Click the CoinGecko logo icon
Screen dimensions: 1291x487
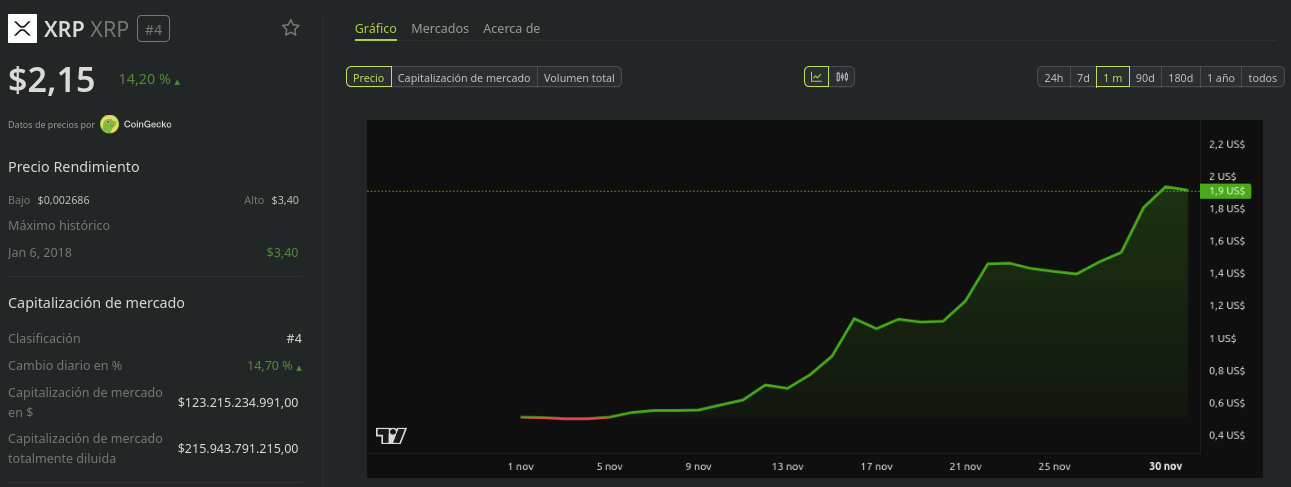coord(109,125)
